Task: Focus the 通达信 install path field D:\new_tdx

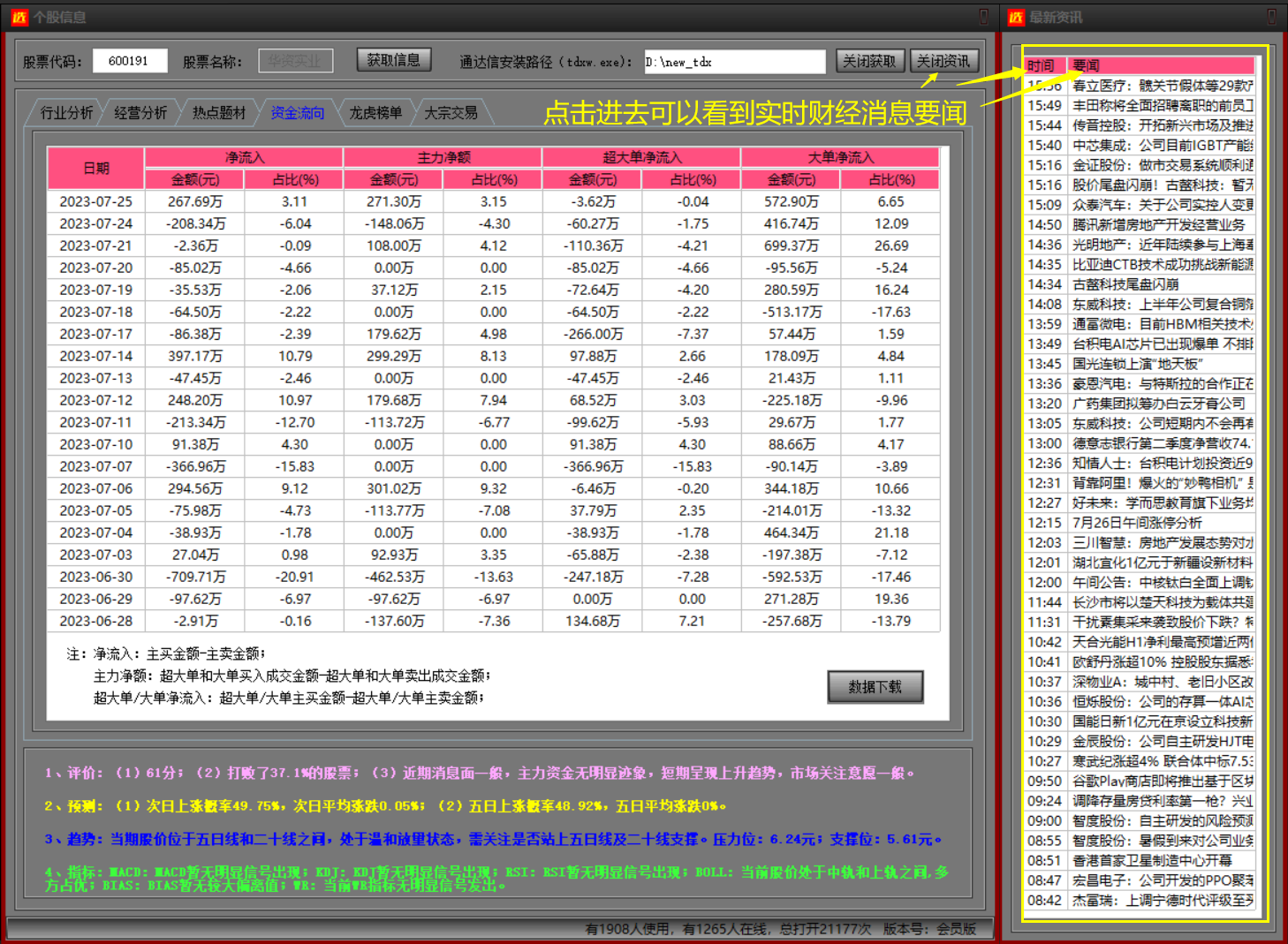Action: pyautogui.click(x=734, y=62)
